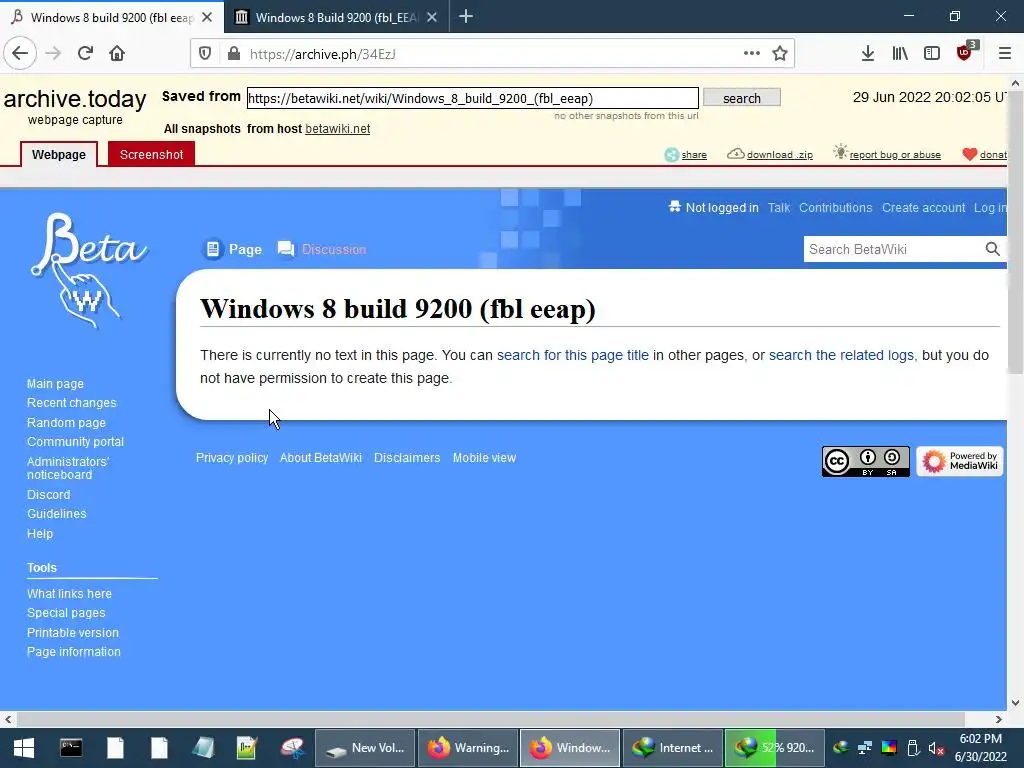
Task: Click Create account link
Action: click(x=923, y=208)
